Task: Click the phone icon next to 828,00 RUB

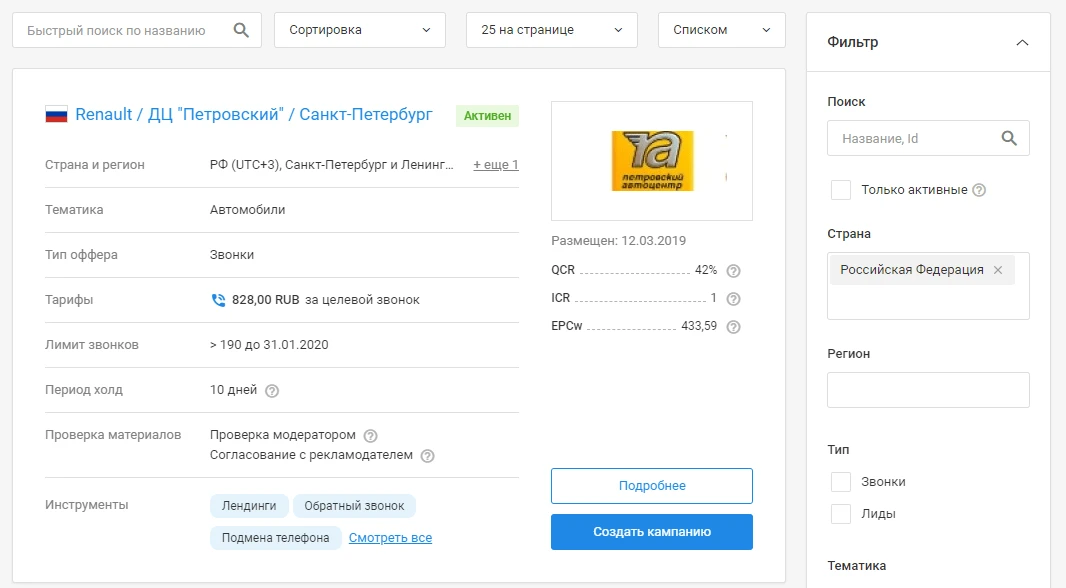Action: tap(218, 300)
